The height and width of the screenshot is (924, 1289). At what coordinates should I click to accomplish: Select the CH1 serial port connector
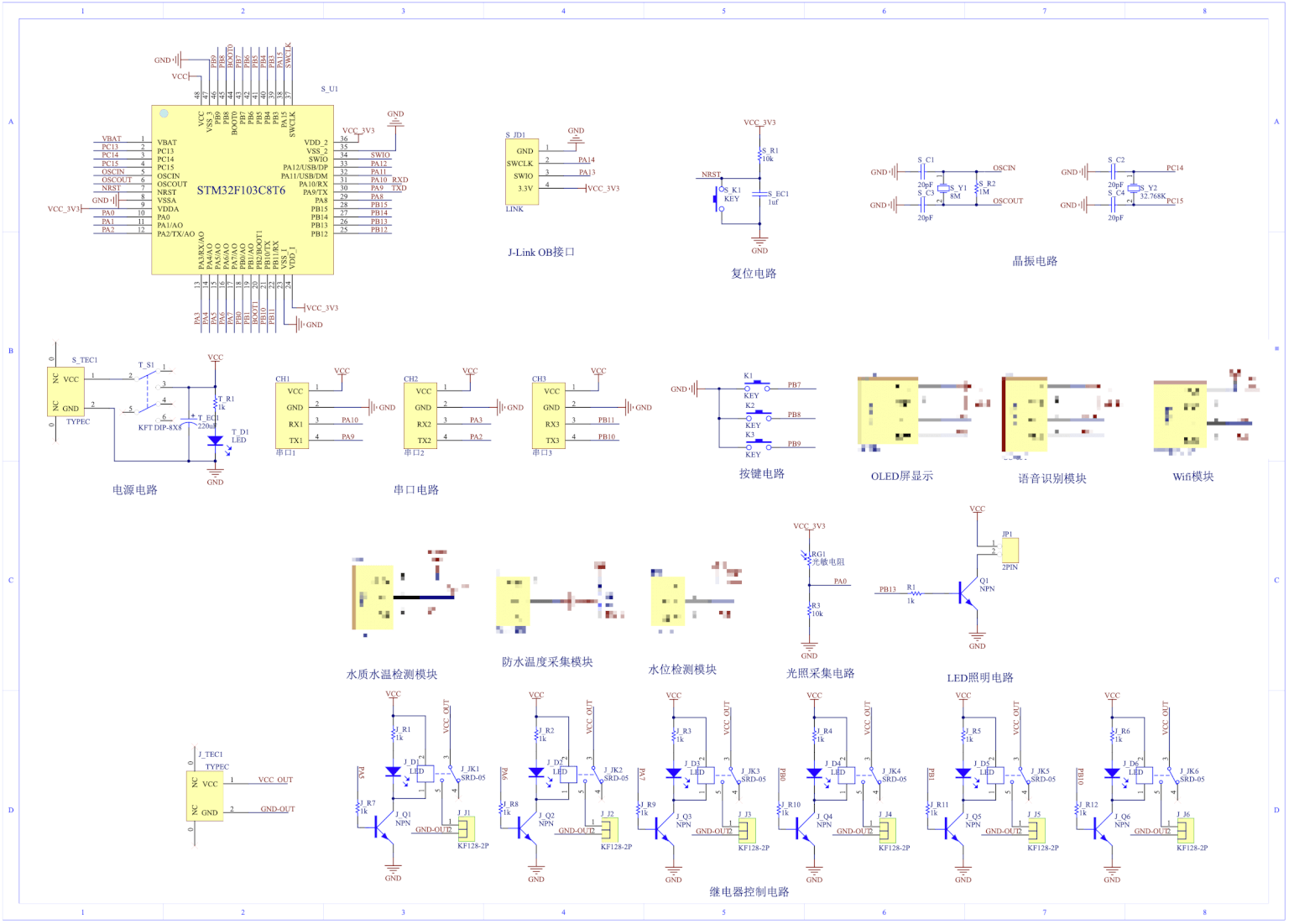point(293,415)
